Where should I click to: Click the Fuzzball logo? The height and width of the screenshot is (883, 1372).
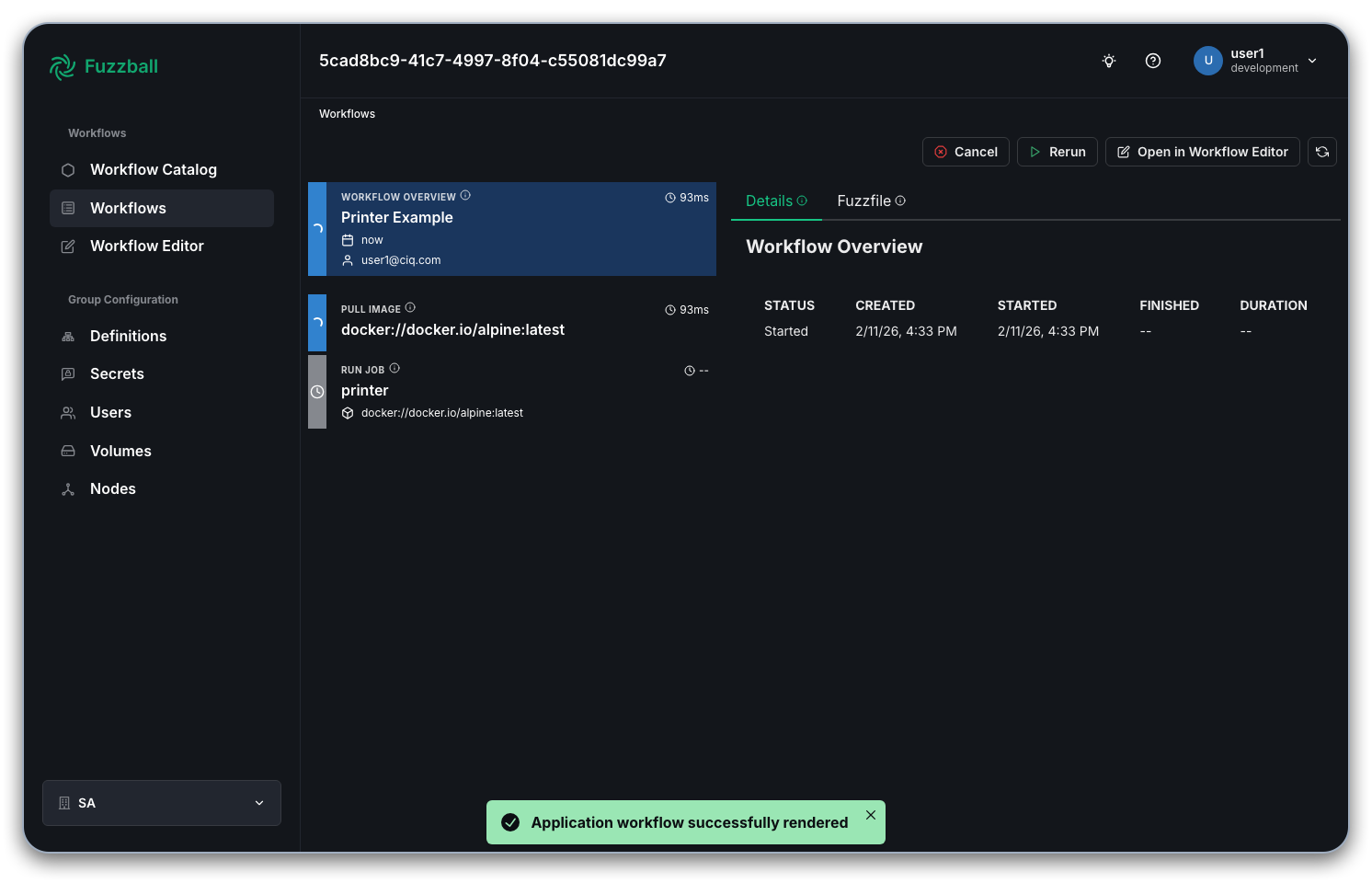pos(103,66)
